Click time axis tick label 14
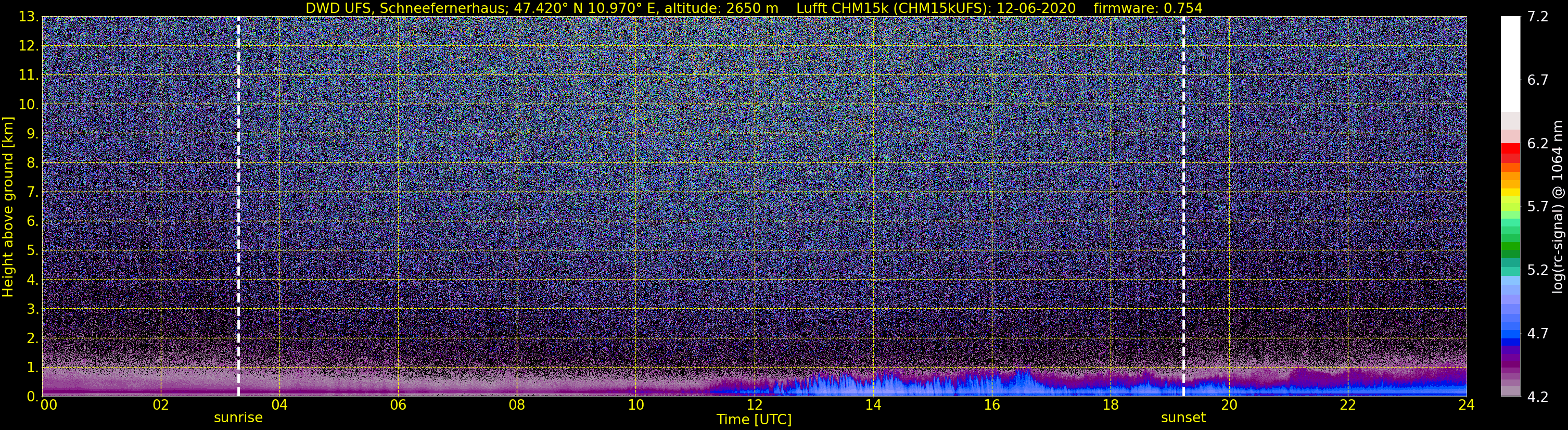This screenshot has height=430, width=1568. [873, 406]
